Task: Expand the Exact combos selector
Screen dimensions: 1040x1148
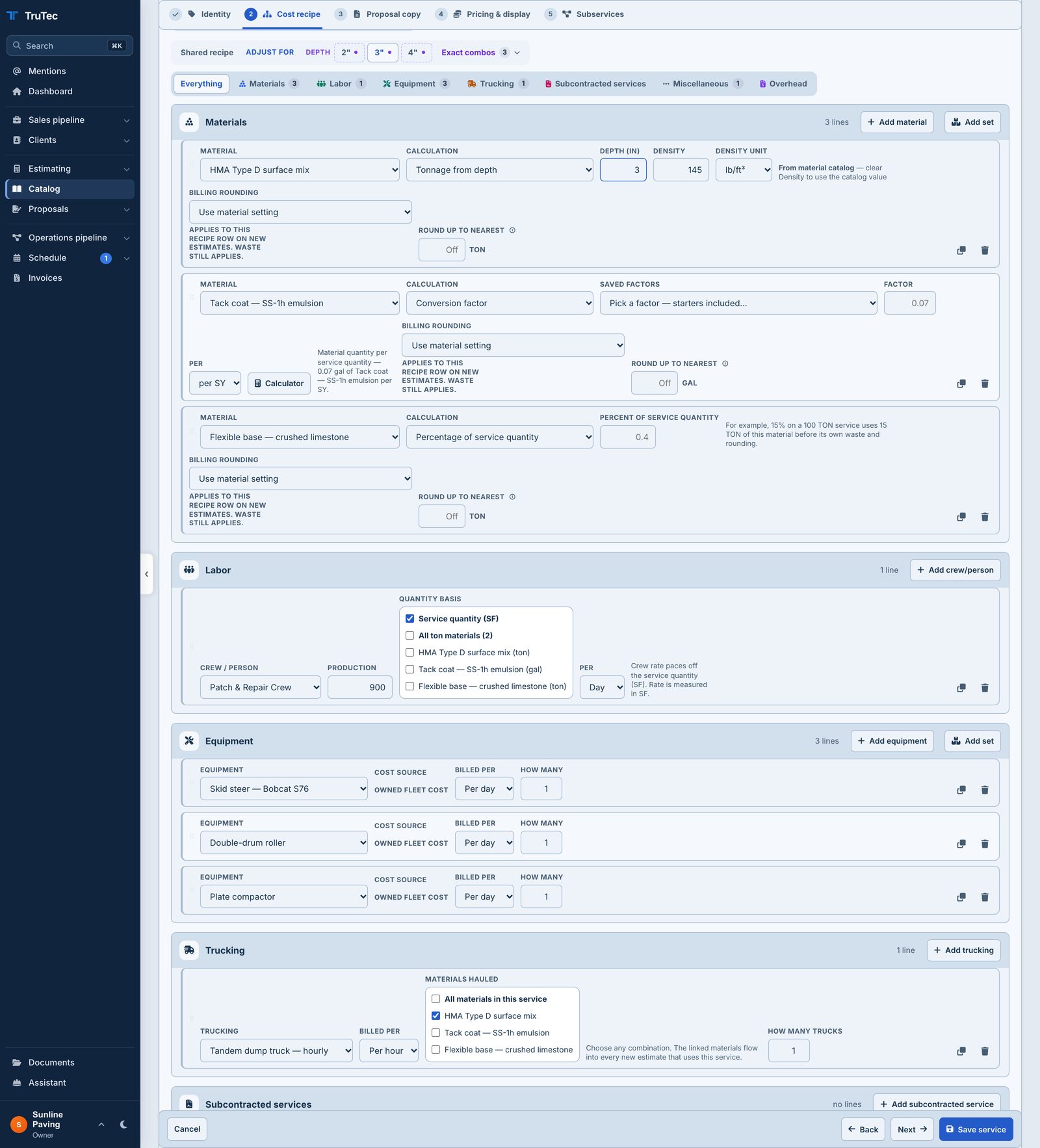Action: point(480,53)
